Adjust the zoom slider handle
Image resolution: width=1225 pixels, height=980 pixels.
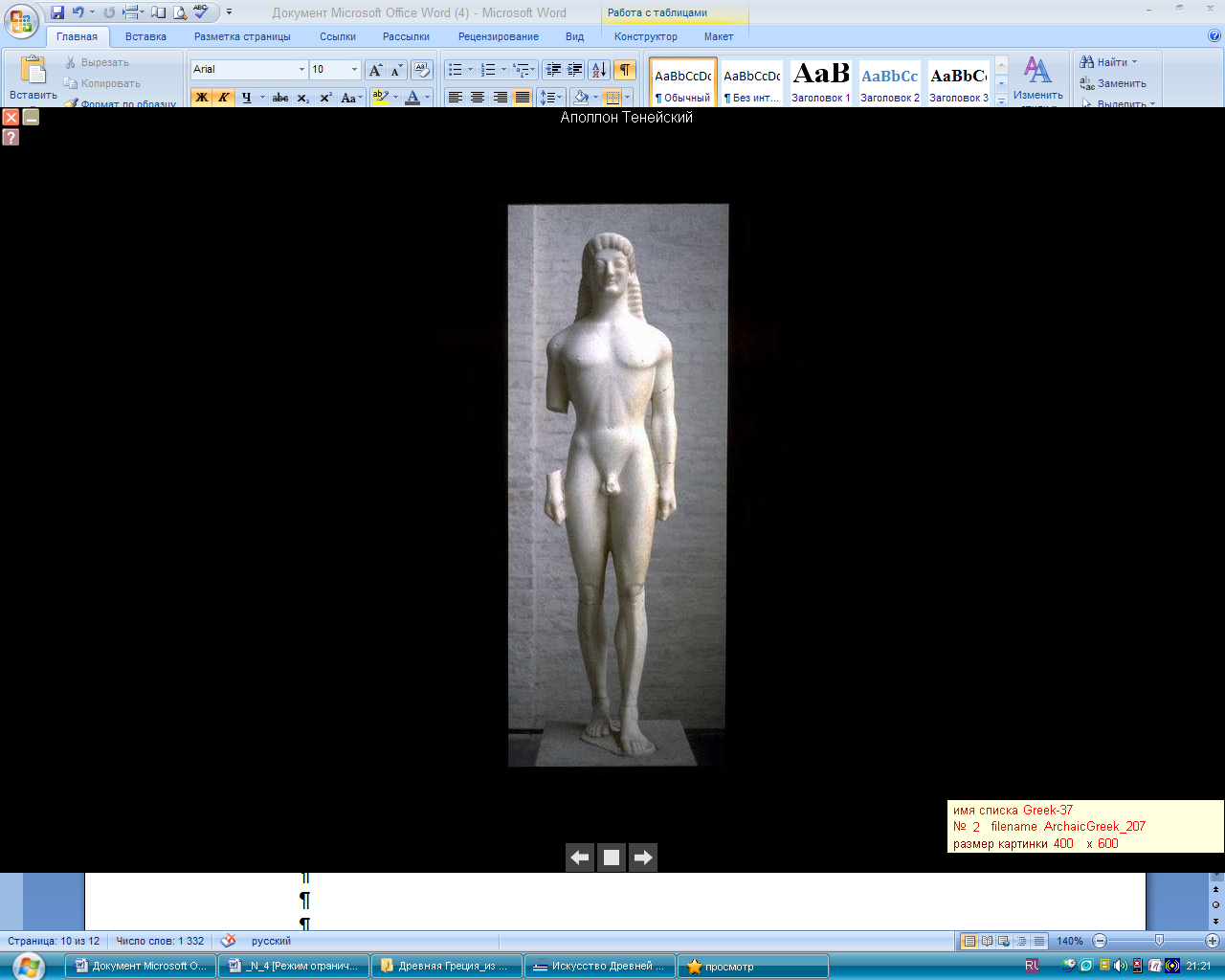tap(1159, 941)
